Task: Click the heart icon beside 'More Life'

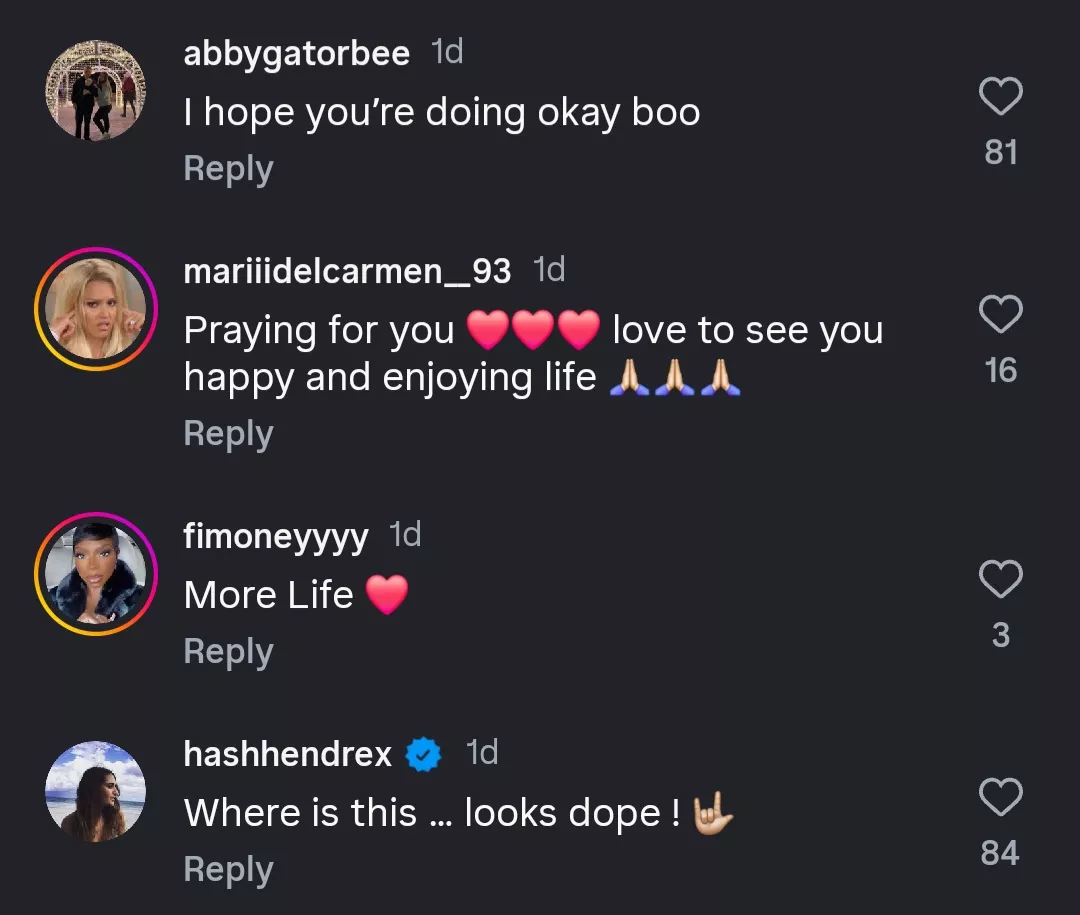Action: [x=1001, y=577]
